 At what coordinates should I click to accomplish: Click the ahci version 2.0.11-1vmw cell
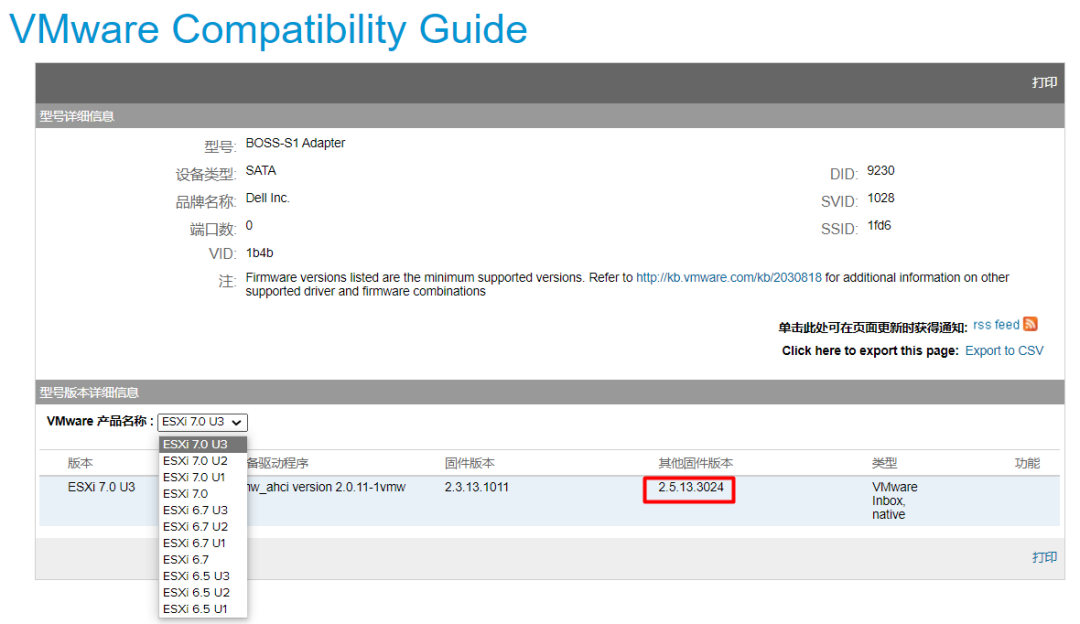coord(326,488)
